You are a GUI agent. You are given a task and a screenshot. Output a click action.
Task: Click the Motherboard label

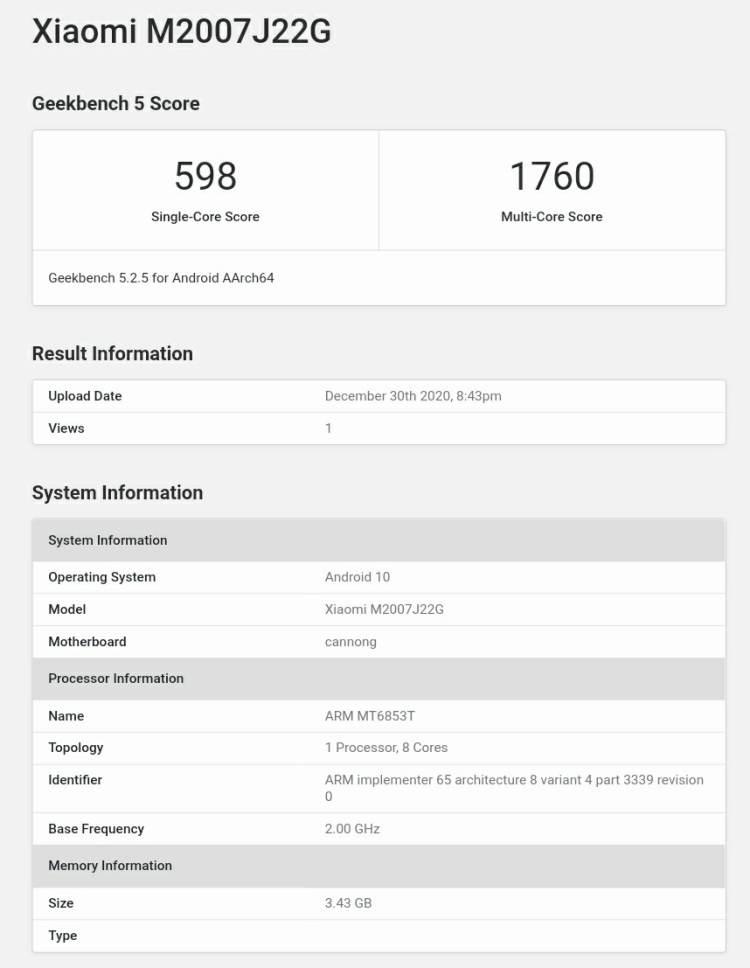point(87,641)
